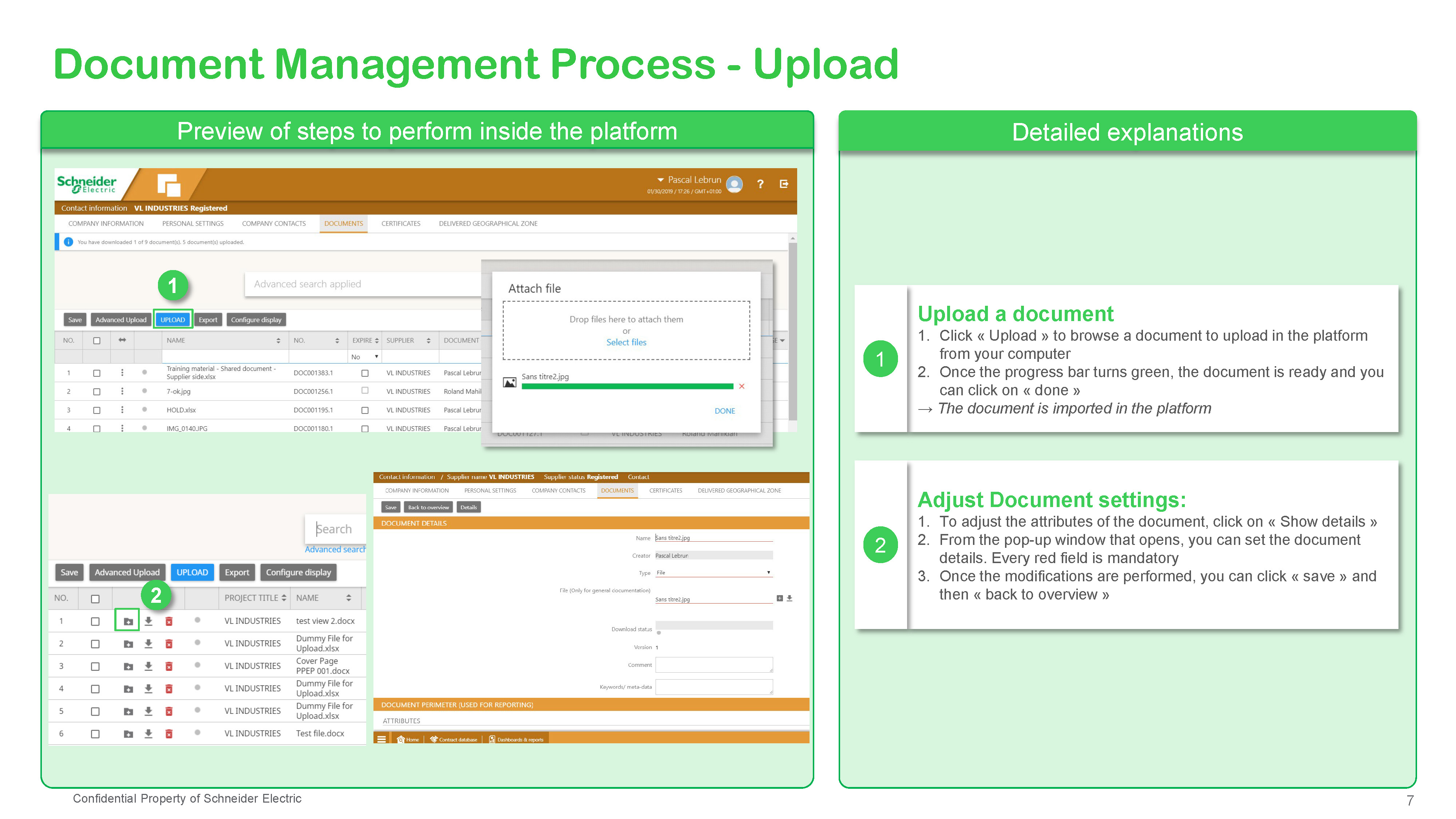Open the COMPANY CONTACTS tab
This screenshot has width=1456, height=819.
pos(274,224)
